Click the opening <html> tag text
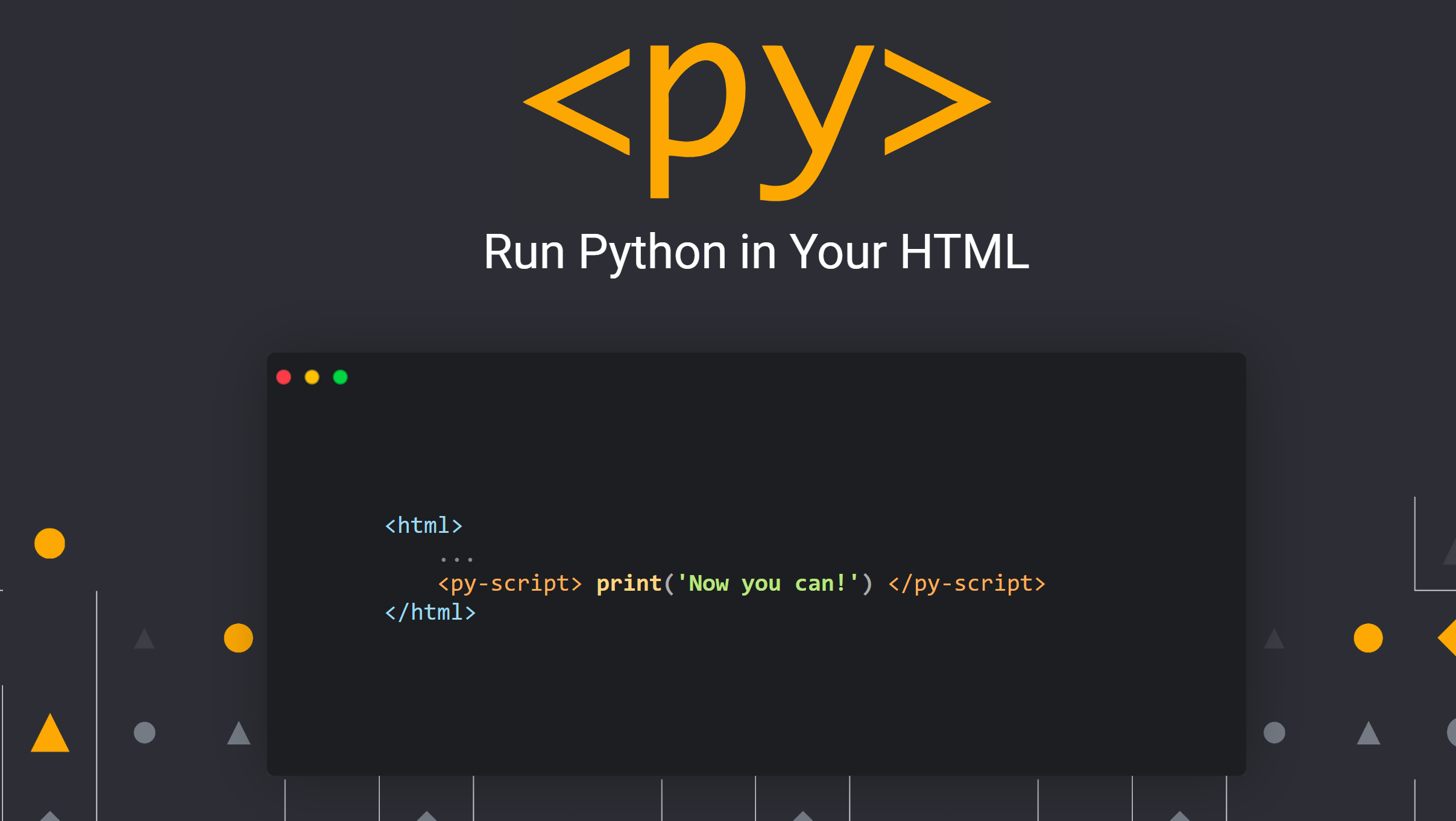 click(424, 526)
